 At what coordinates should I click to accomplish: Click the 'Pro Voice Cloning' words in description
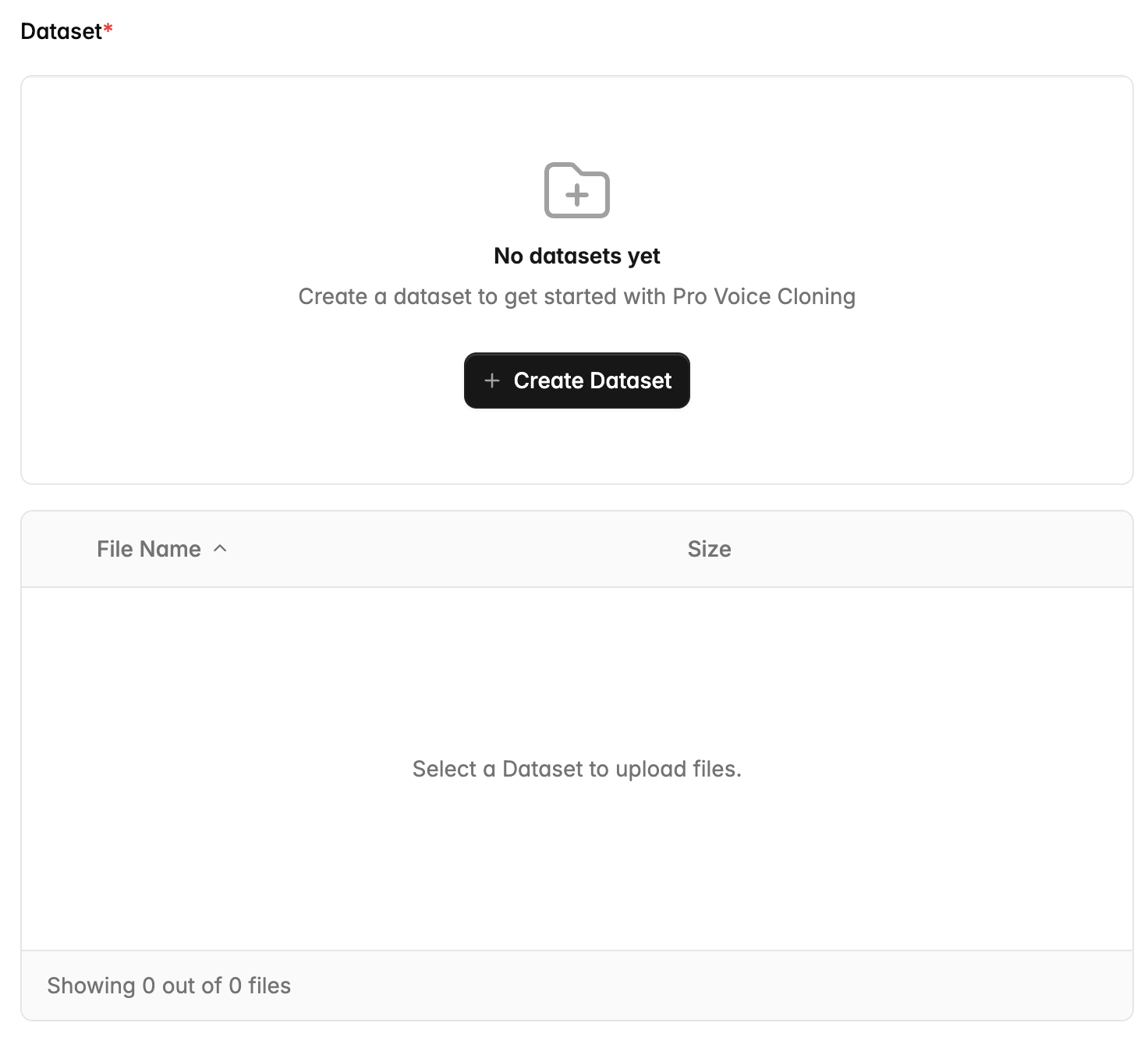(x=764, y=296)
